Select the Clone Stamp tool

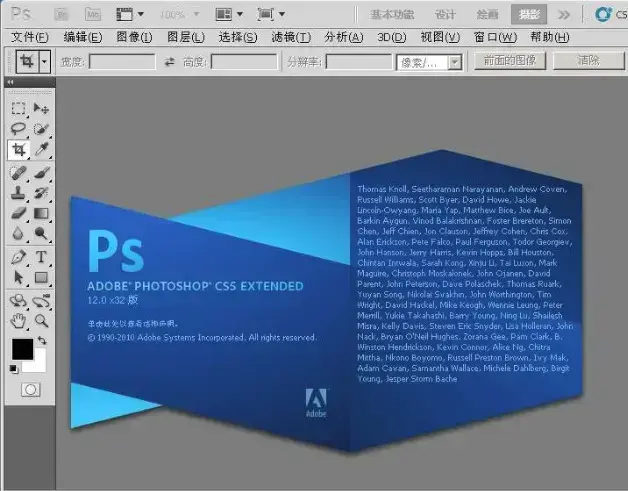18,193
